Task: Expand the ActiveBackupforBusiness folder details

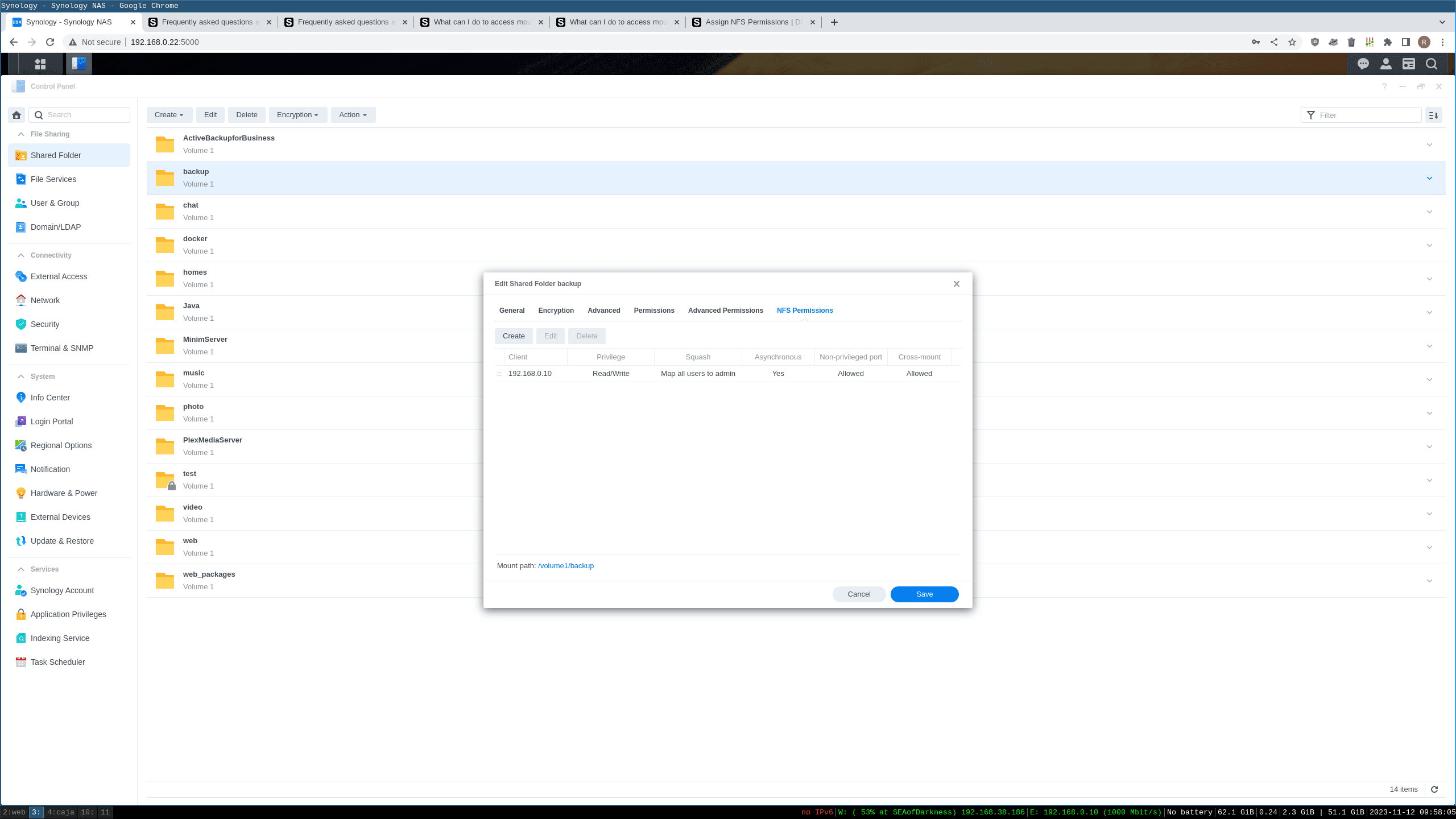Action: coord(1429,144)
